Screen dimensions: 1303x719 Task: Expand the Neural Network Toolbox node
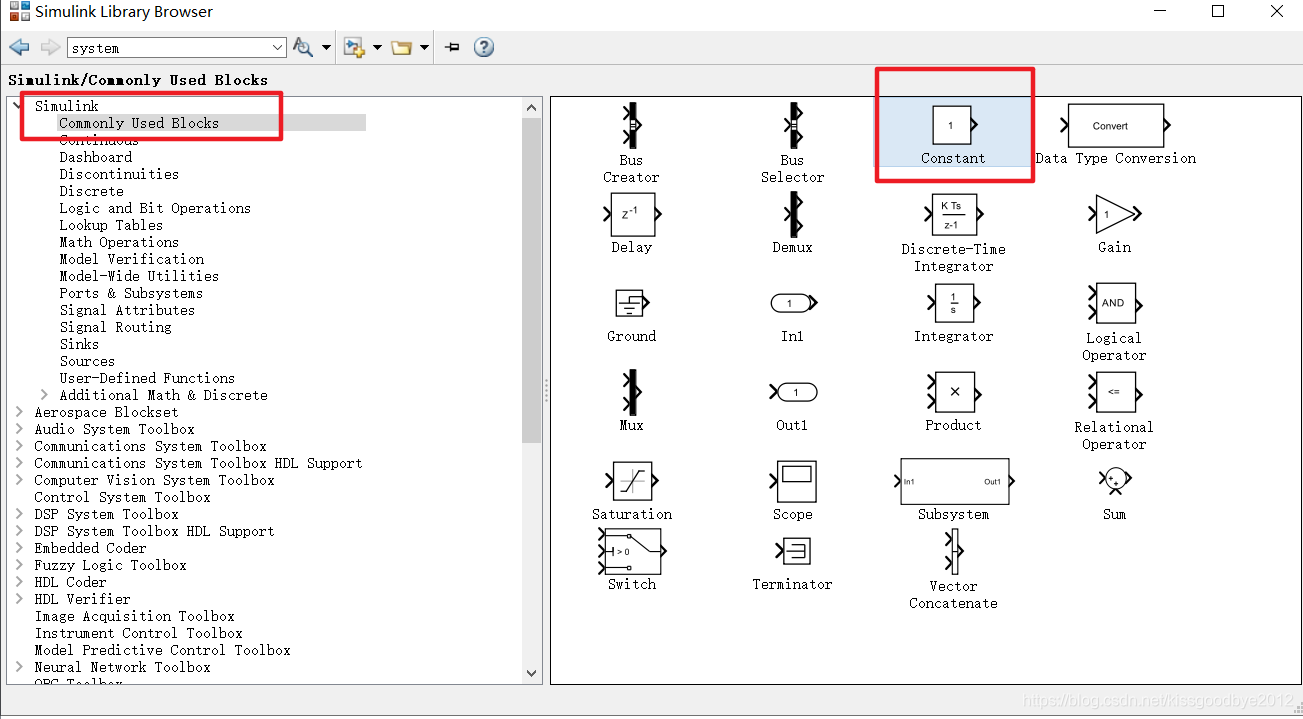tap(20, 667)
